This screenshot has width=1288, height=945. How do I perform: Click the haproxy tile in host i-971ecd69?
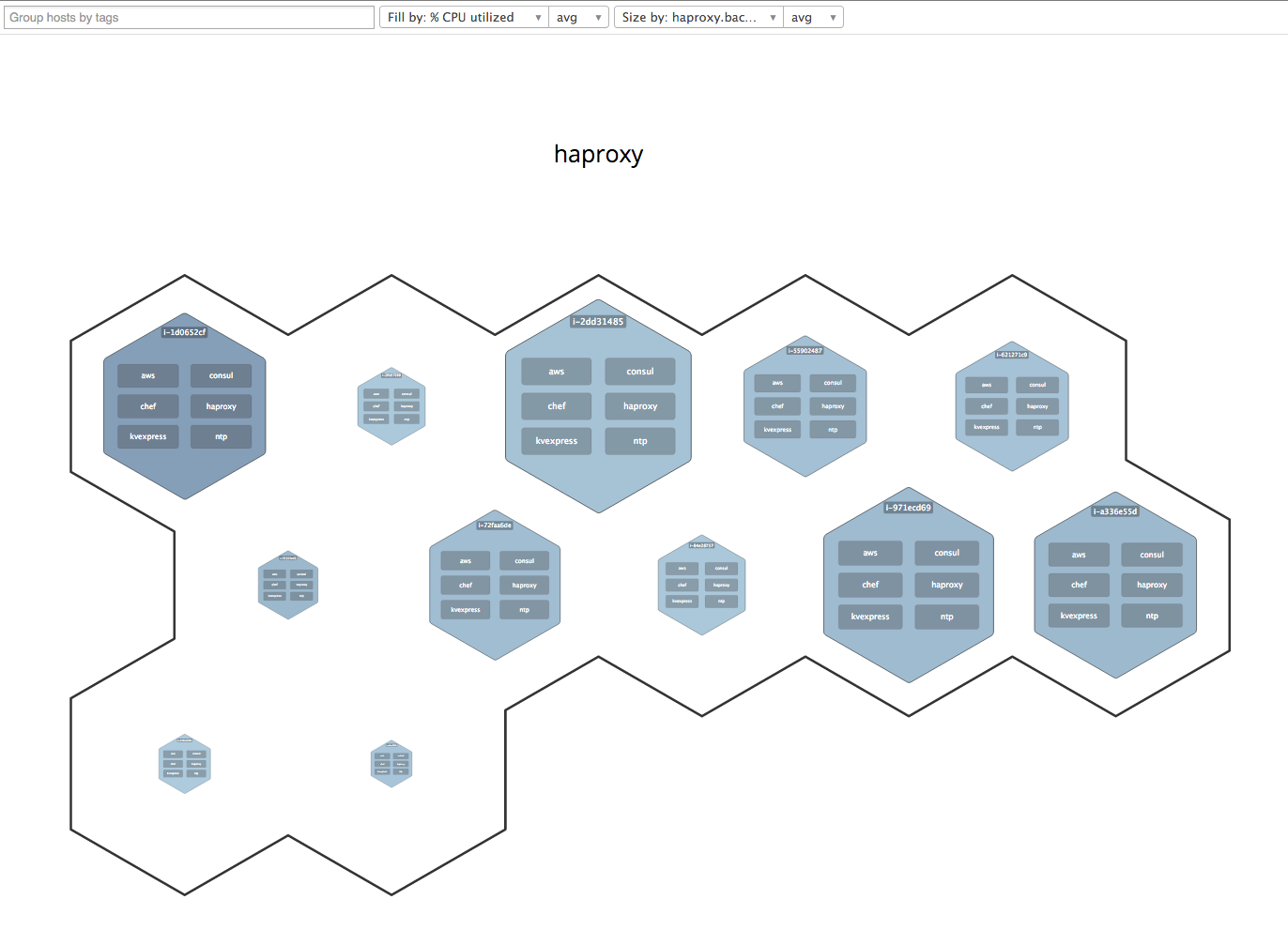[x=947, y=585]
